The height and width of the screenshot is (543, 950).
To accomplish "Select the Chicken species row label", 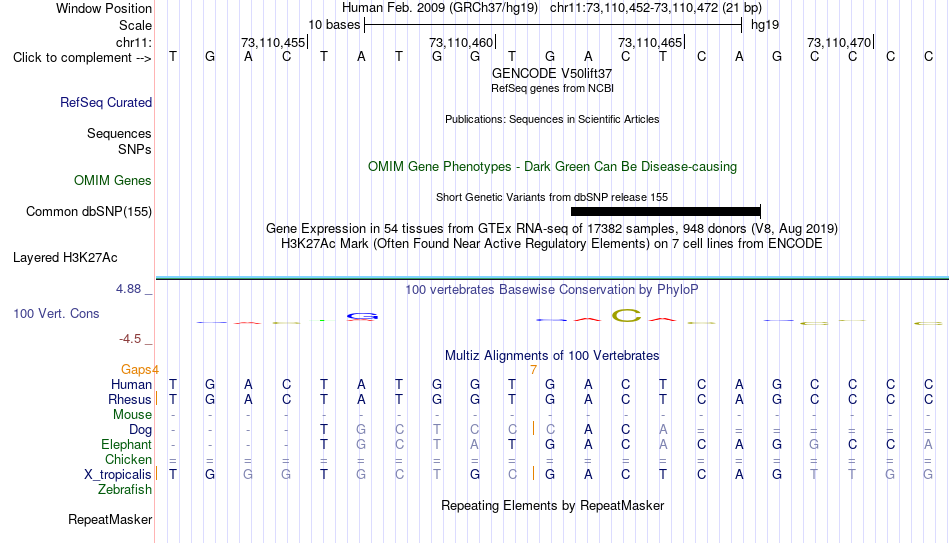I will [x=128, y=459].
